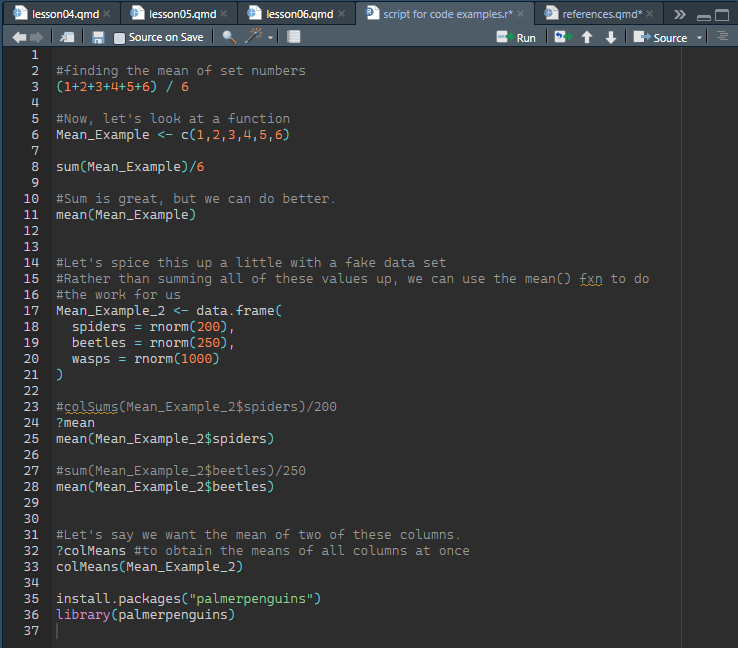Expand the hidden tabs overflow chevron
The height and width of the screenshot is (648, 738).
pos(680,14)
